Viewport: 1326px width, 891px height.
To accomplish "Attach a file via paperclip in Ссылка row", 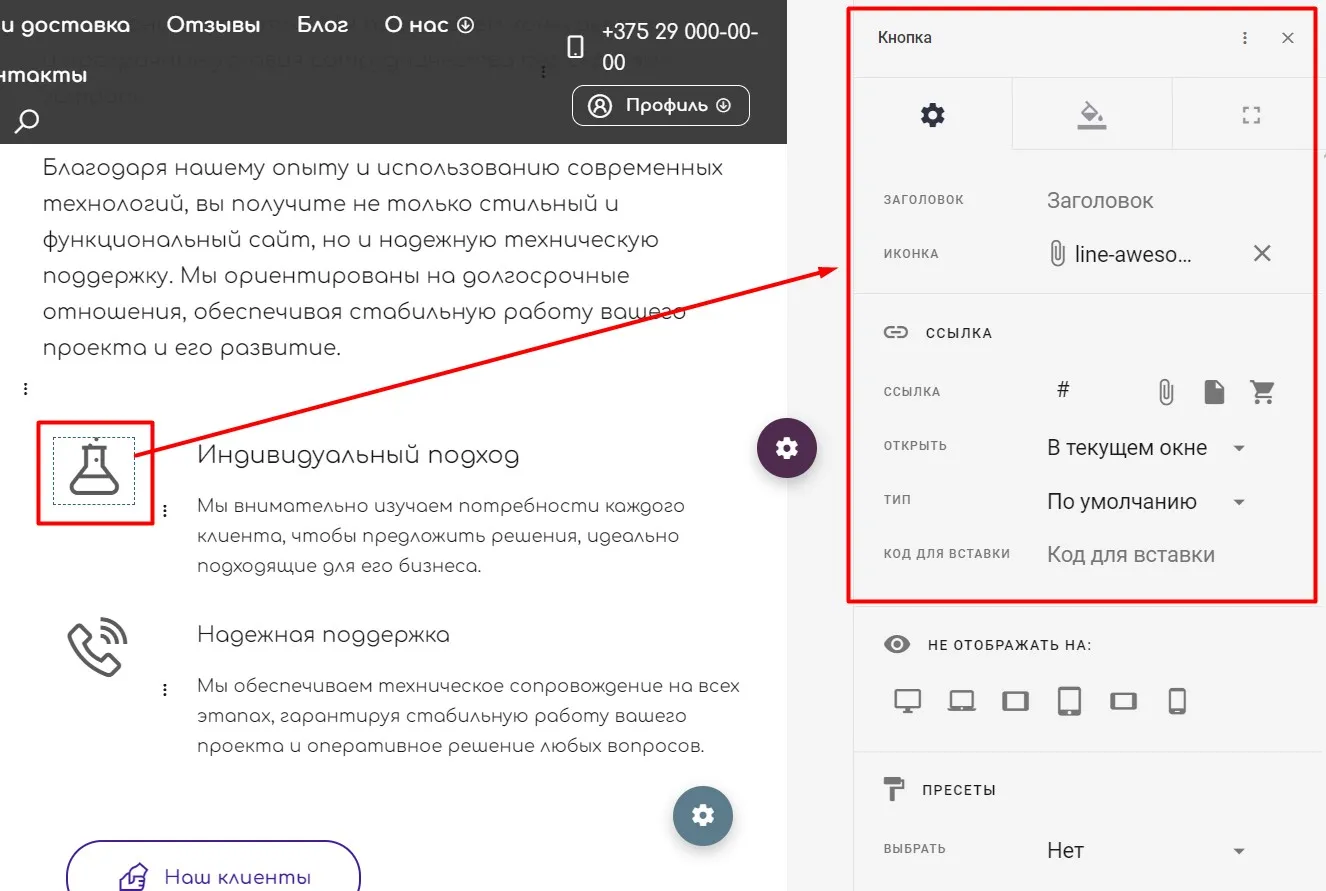I will [1166, 391].
